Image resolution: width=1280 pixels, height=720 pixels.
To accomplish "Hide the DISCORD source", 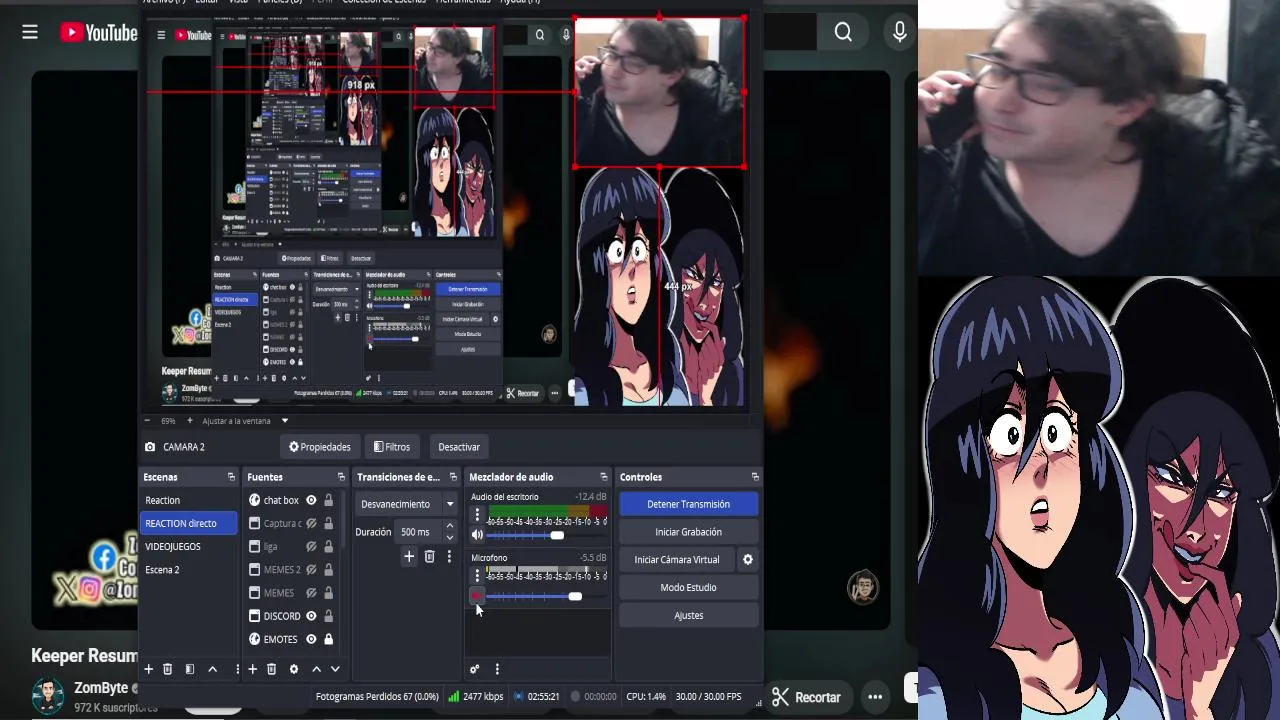I will (311, 616).
